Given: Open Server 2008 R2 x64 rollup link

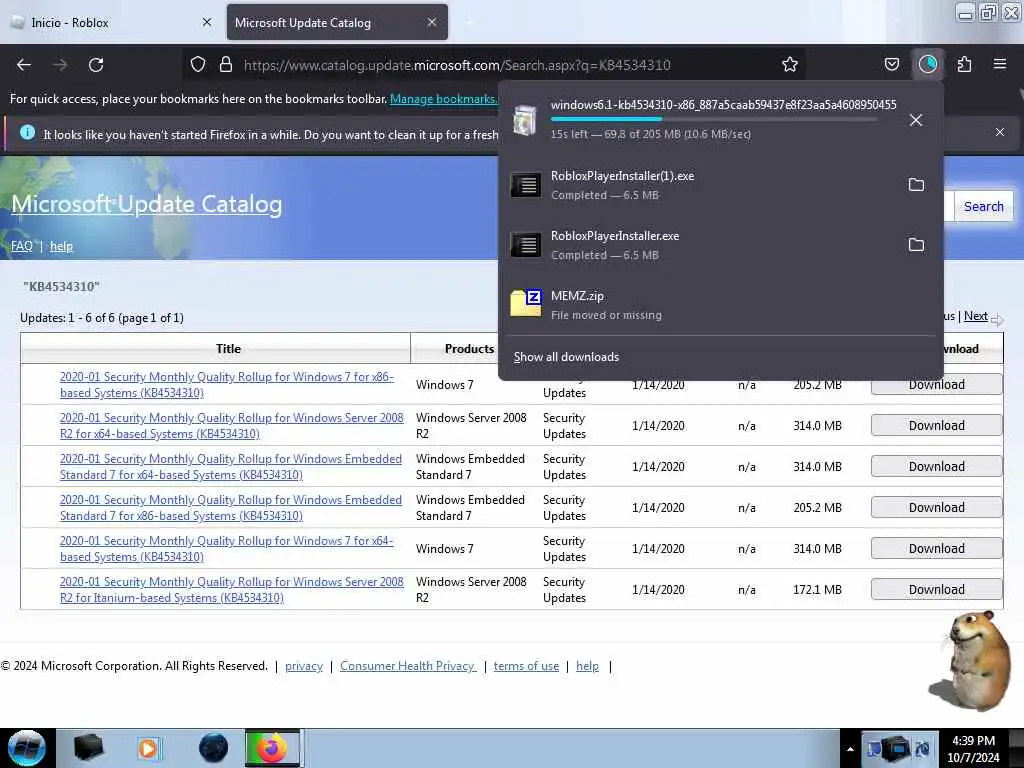Looking at the screenshot, I should point(232,426).
